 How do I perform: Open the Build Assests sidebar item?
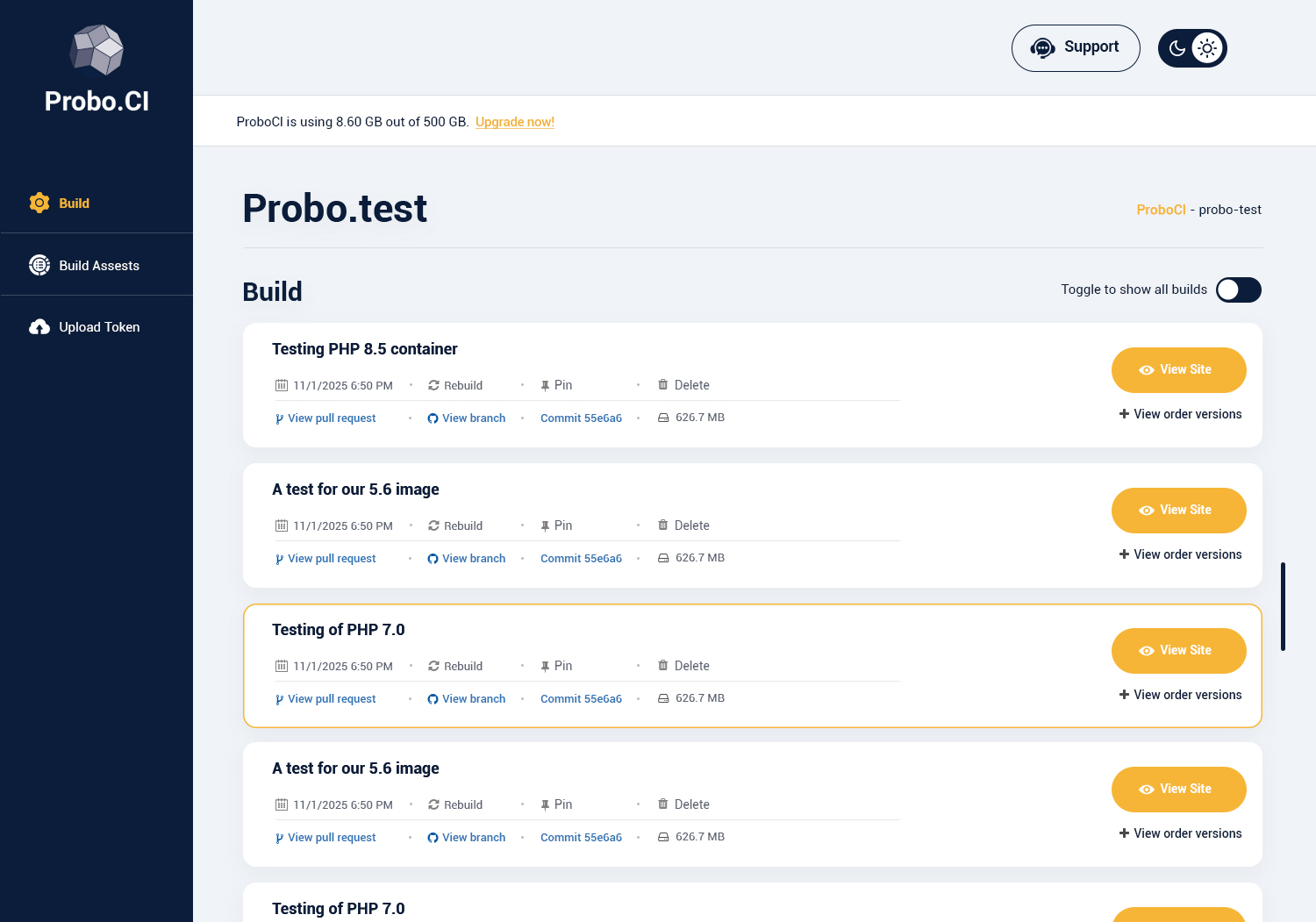[x=98, y=266]
